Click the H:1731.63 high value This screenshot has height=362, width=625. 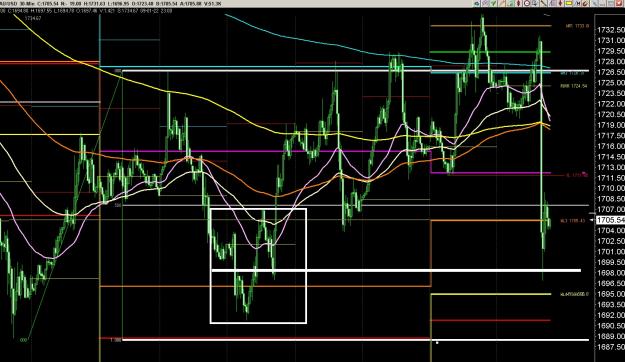pos(94,4)
